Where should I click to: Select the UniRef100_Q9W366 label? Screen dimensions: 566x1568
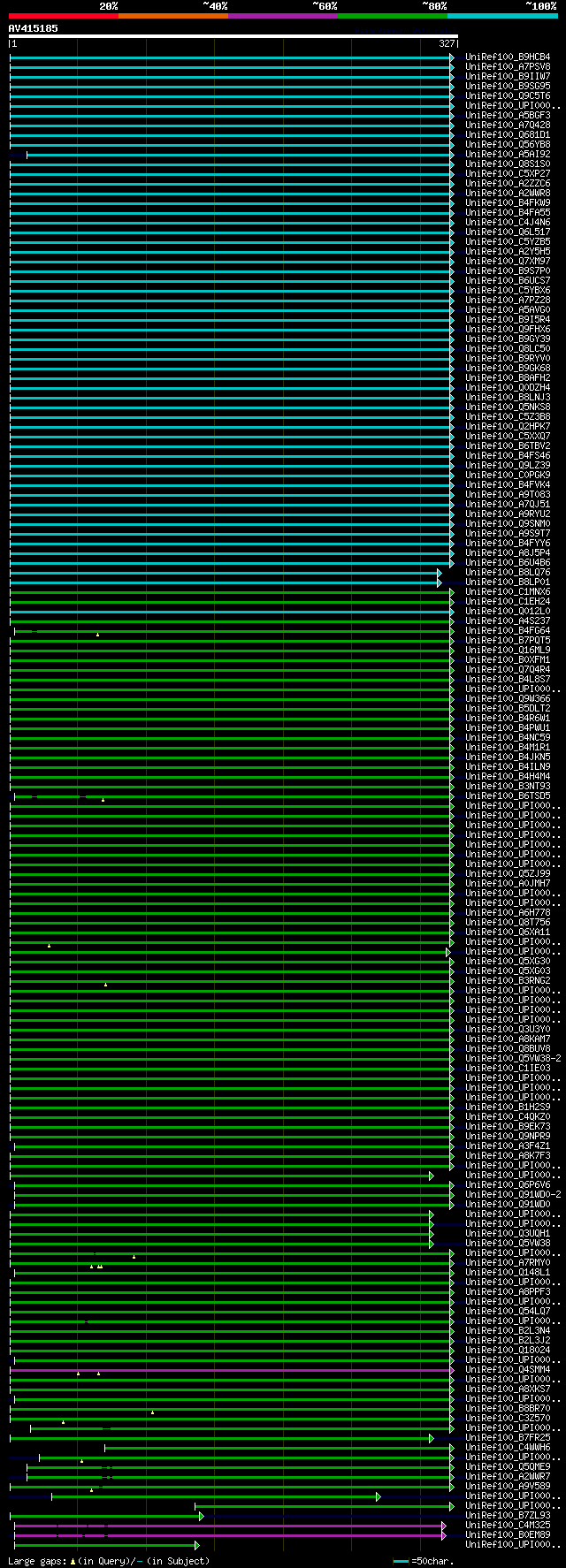pyautogui.click(x=508, y=699)
